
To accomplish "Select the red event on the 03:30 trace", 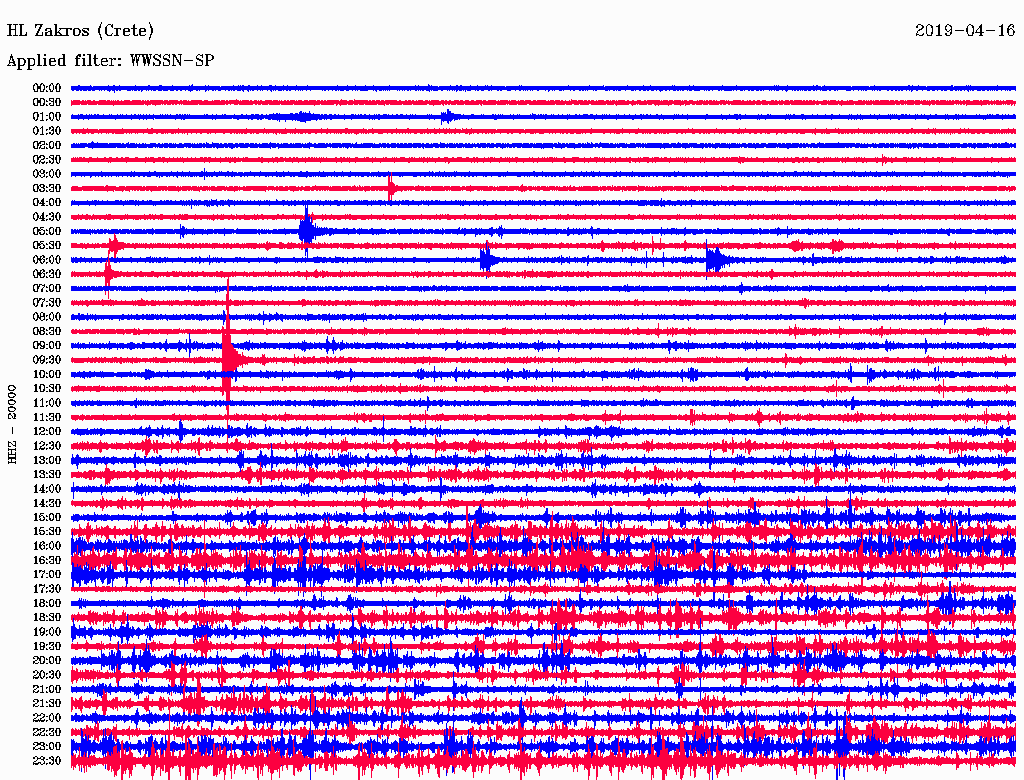I will click(392, 187).
